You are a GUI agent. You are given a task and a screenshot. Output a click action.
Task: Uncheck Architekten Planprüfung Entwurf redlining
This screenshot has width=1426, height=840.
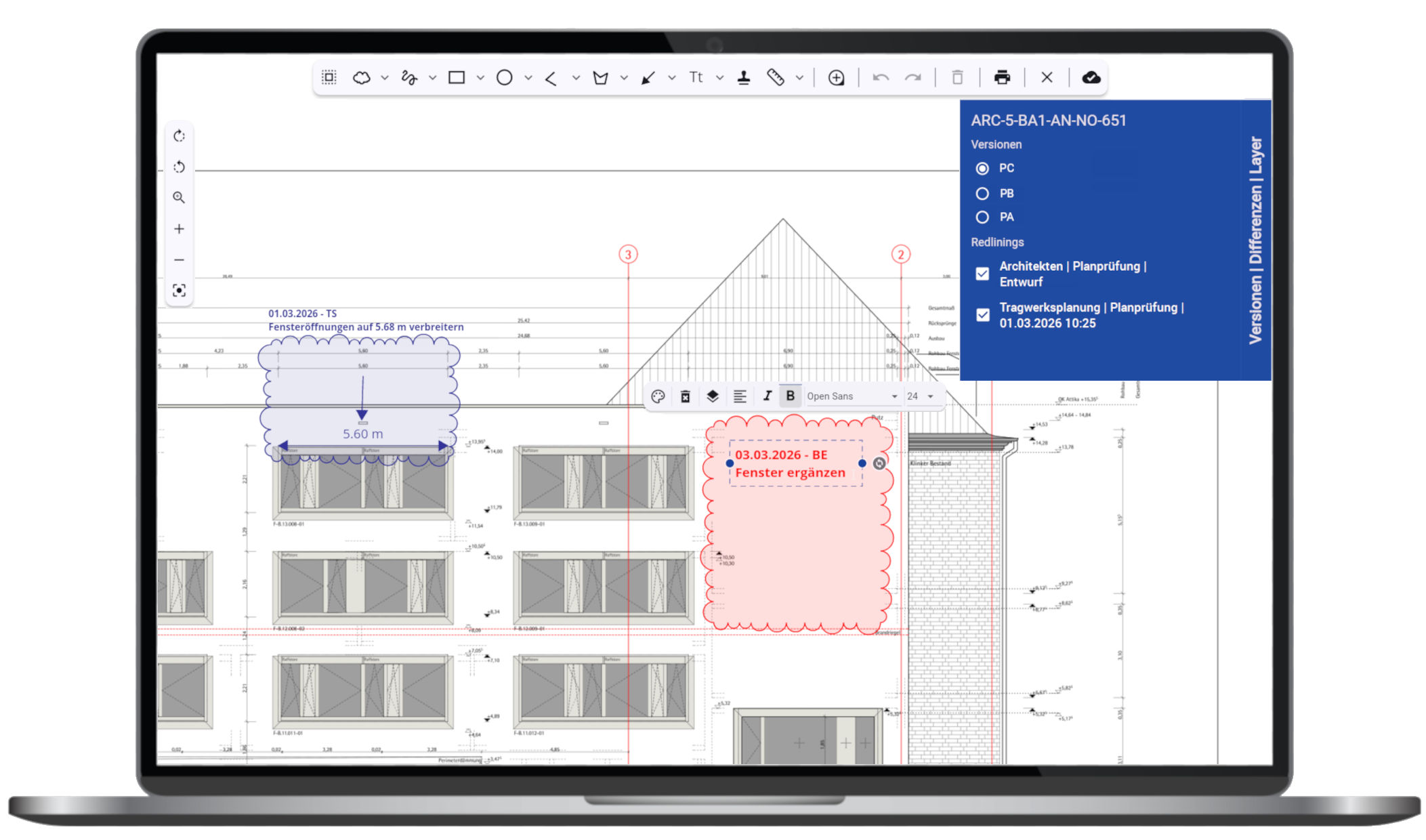(x=982, y=274)
